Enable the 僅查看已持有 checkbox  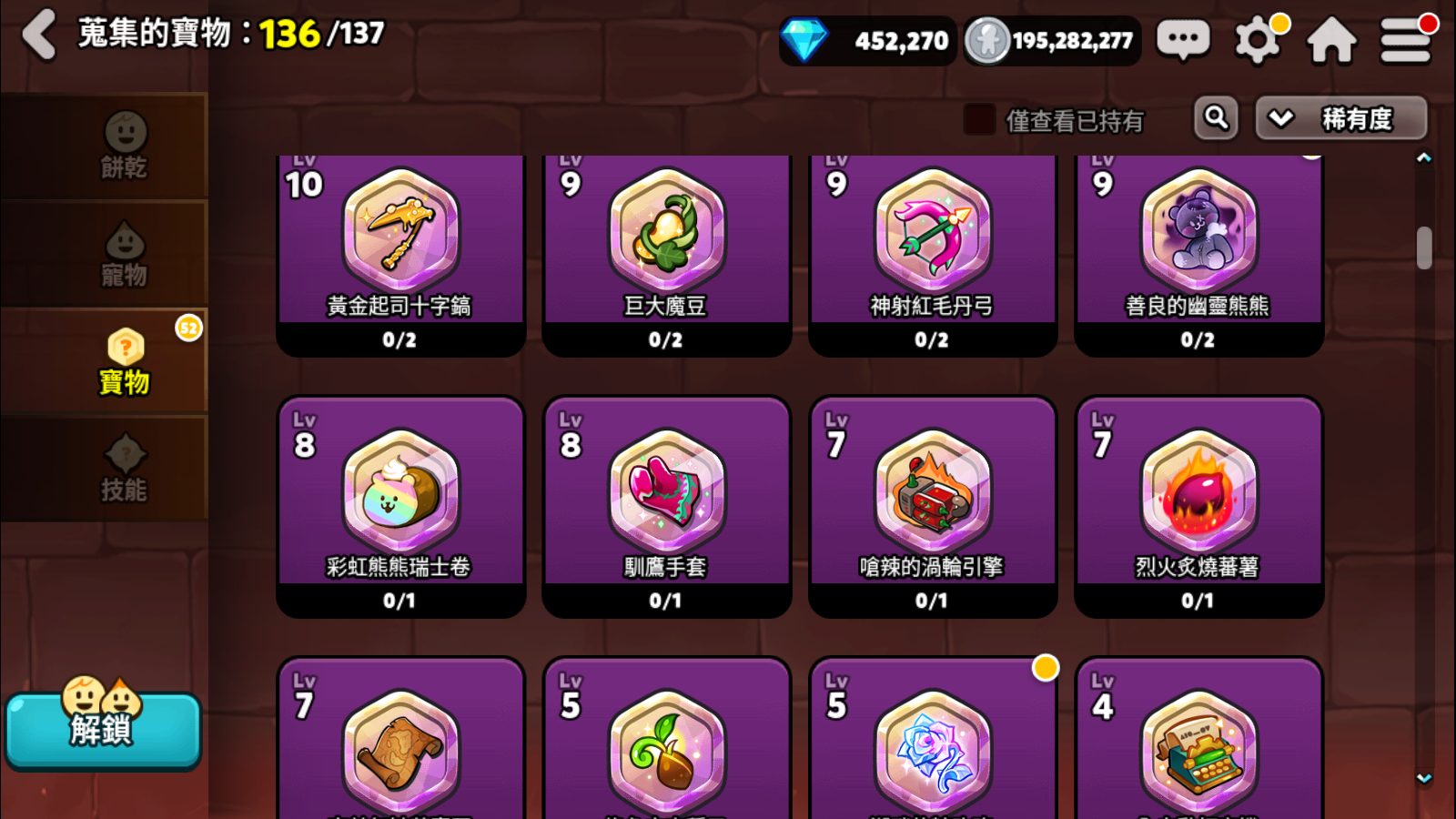click(x=979, y=119)
